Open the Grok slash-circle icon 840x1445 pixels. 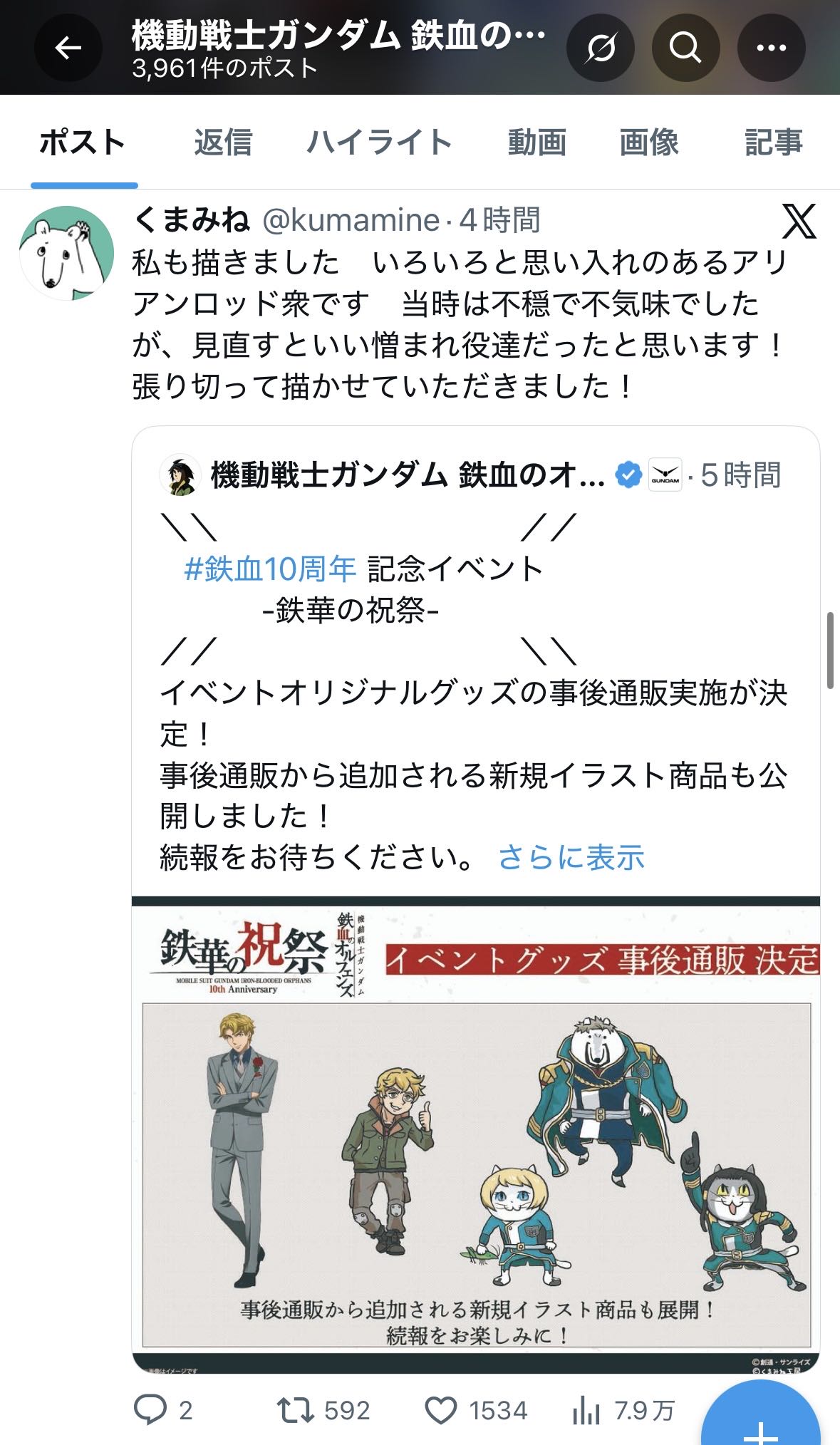click(x=601, y=48)
